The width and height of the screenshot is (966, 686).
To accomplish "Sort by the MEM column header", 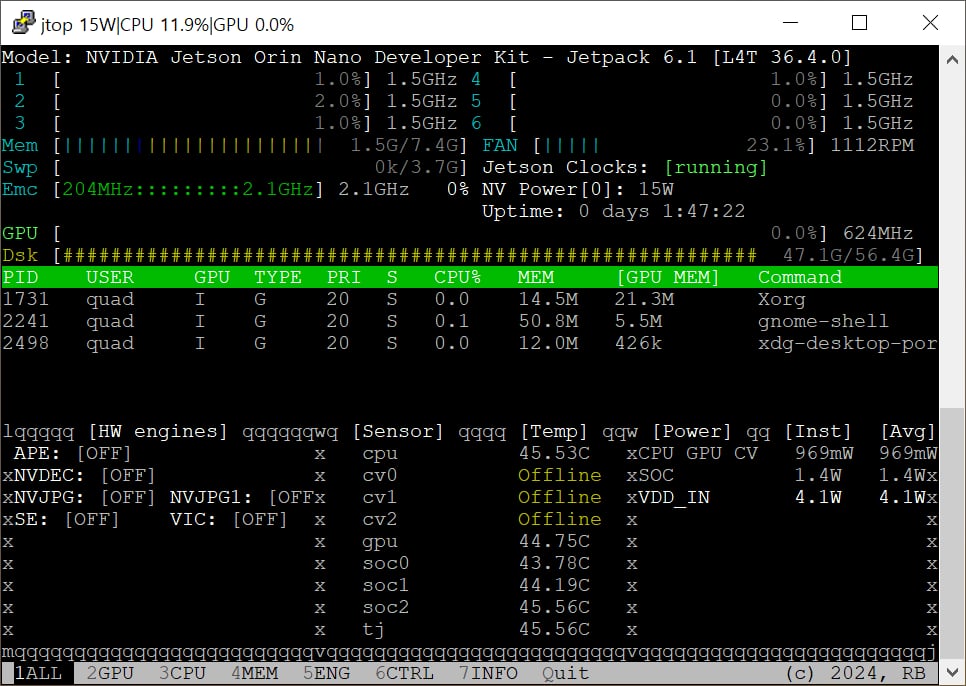I will tap(536, 277).
